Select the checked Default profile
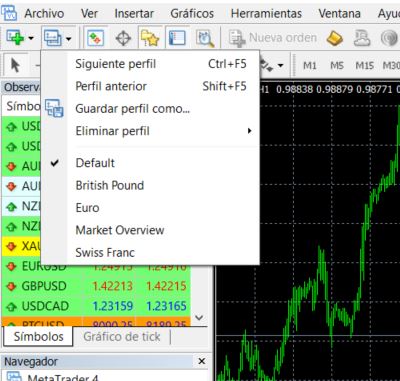This screenshot has height=381, width=400. 150,163
